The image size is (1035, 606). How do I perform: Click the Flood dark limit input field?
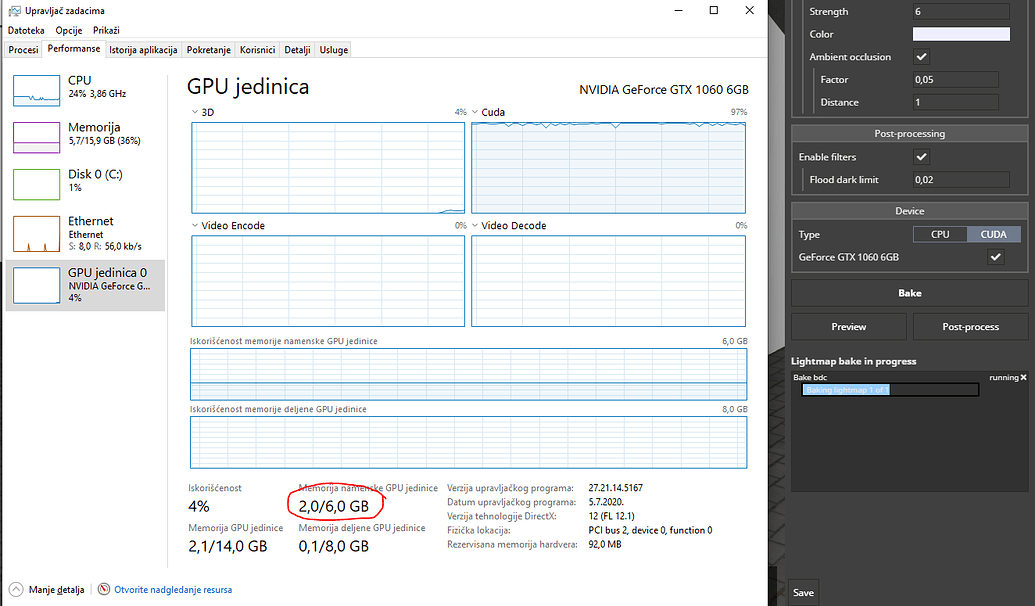point(960,180)
